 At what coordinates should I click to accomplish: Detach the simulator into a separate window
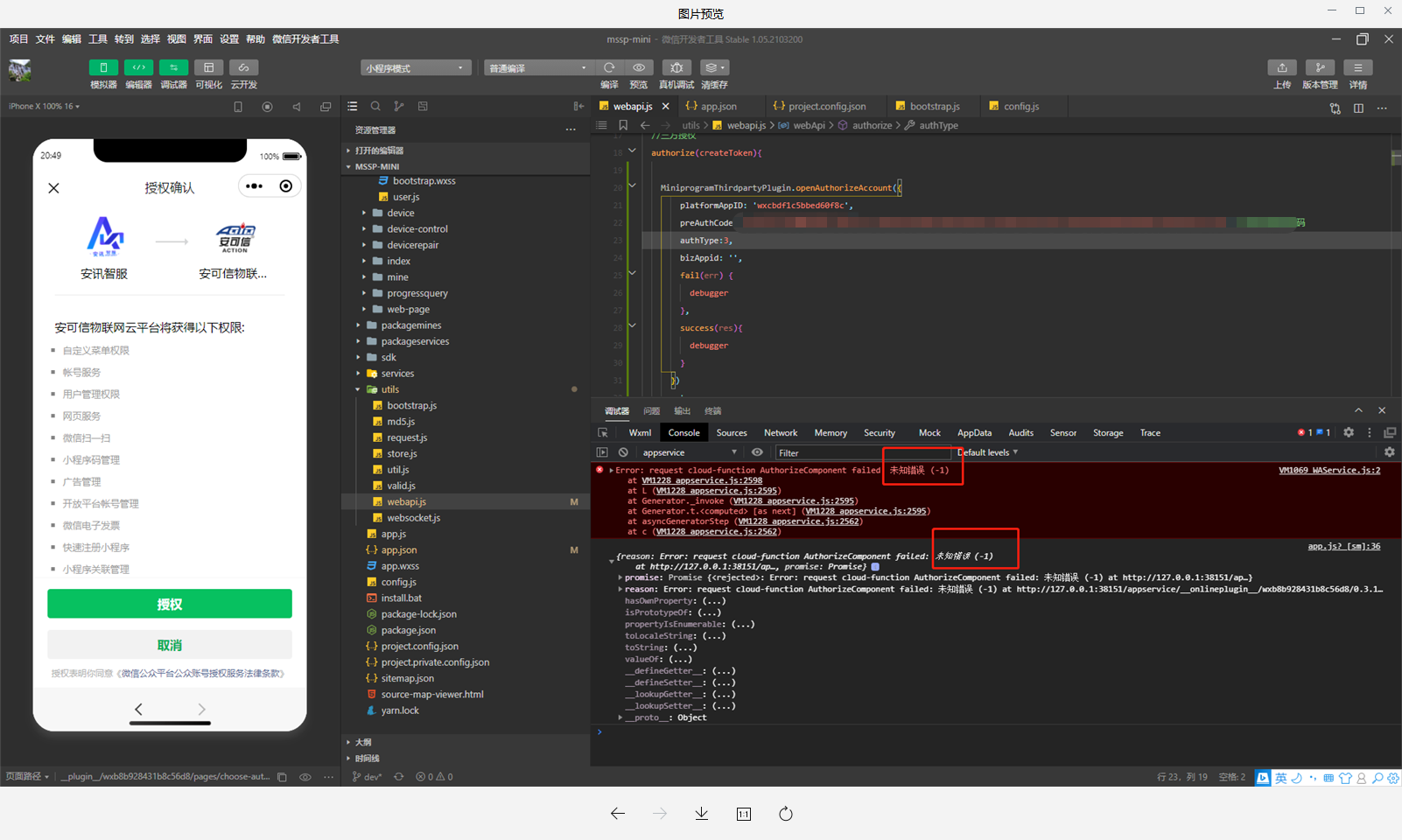[x=326, y=107]
